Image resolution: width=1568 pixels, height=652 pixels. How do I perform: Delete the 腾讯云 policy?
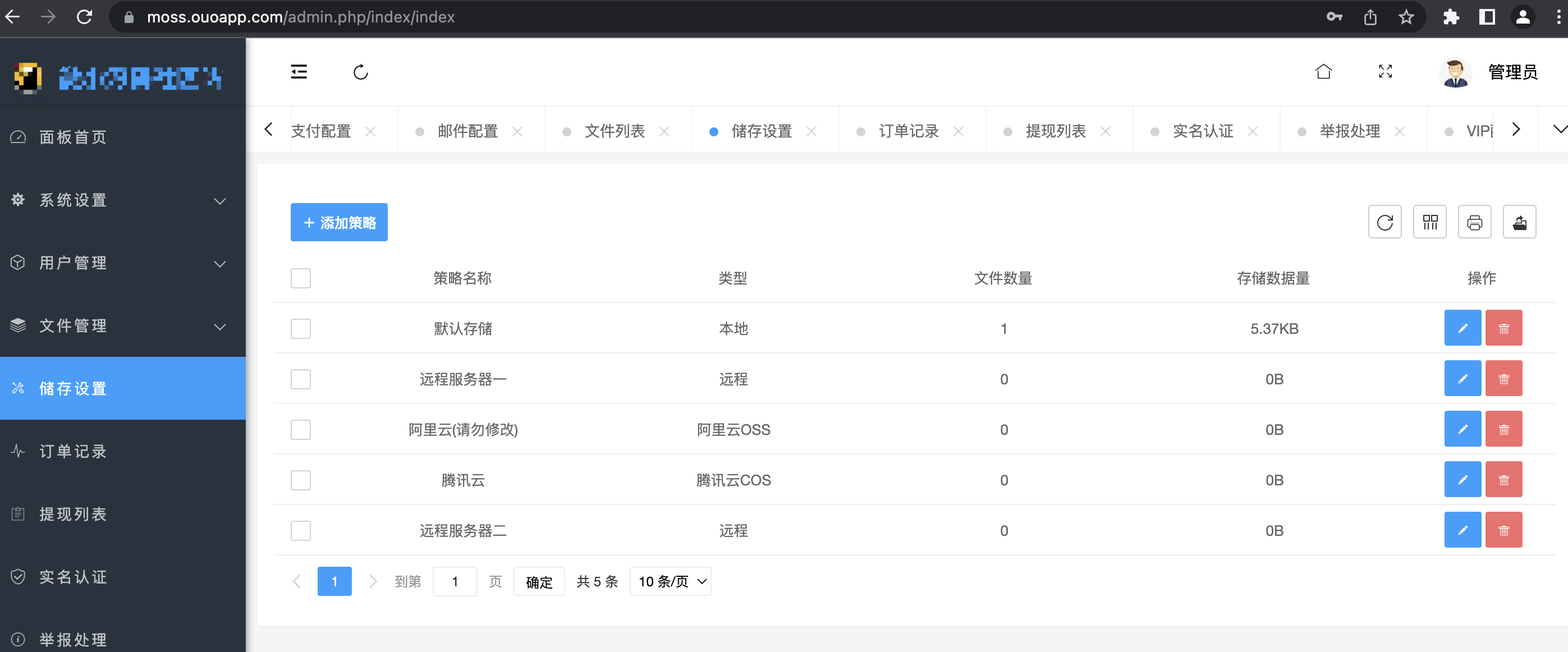(1503, 480)
